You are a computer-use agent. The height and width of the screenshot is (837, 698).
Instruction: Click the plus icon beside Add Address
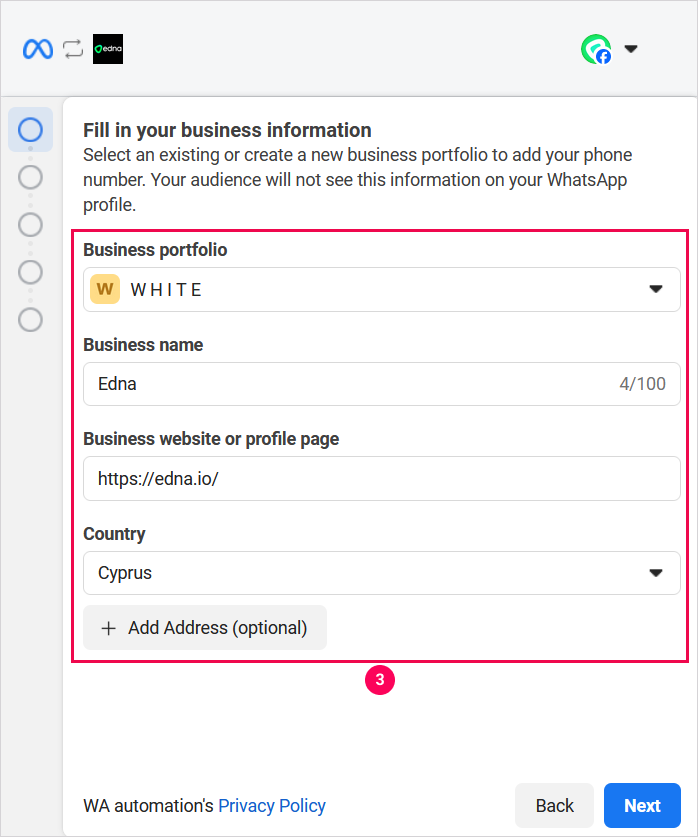coord(109,628)
